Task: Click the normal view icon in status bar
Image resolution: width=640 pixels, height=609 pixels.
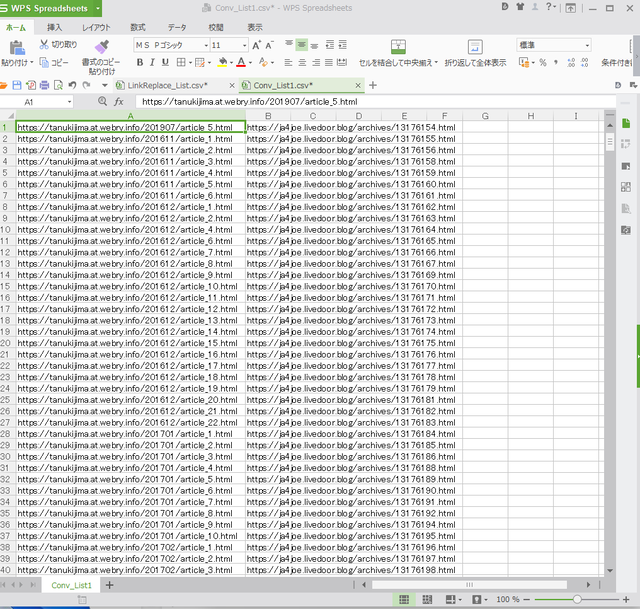Action: click(x=404, y=599)
